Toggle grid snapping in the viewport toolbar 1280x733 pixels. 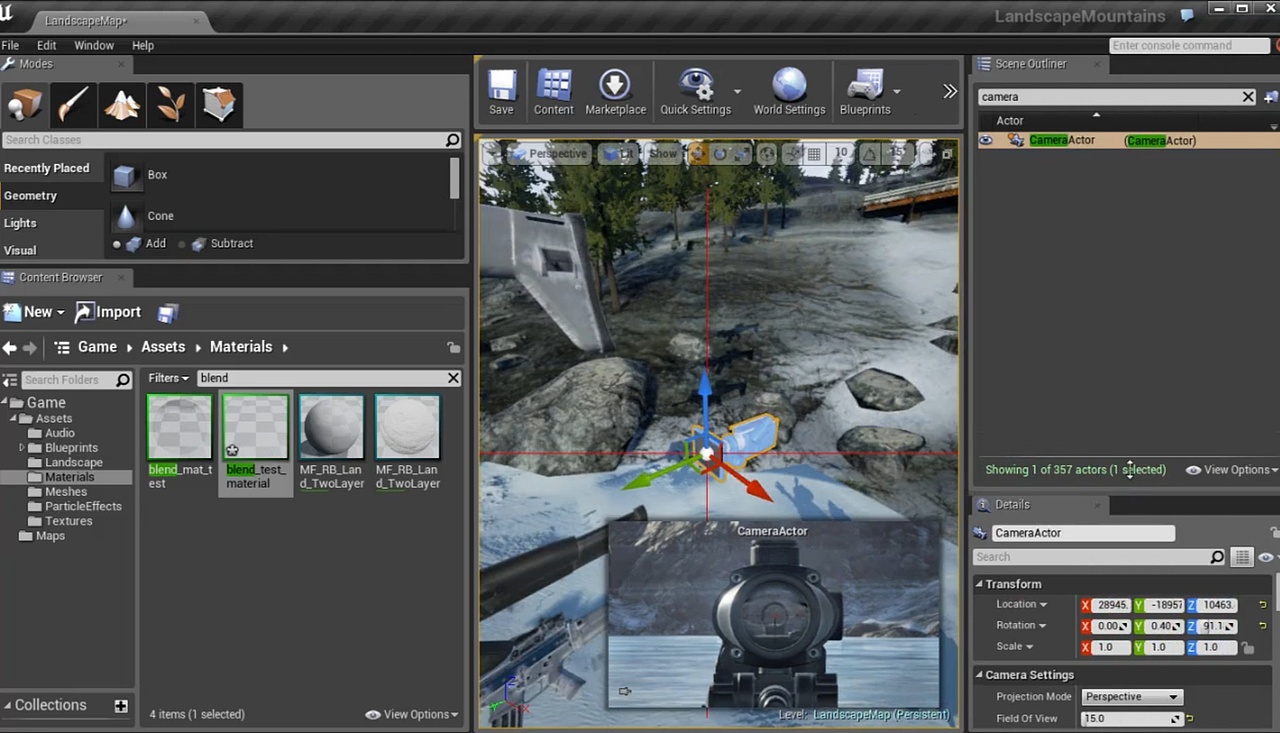(x=814, y=153)
